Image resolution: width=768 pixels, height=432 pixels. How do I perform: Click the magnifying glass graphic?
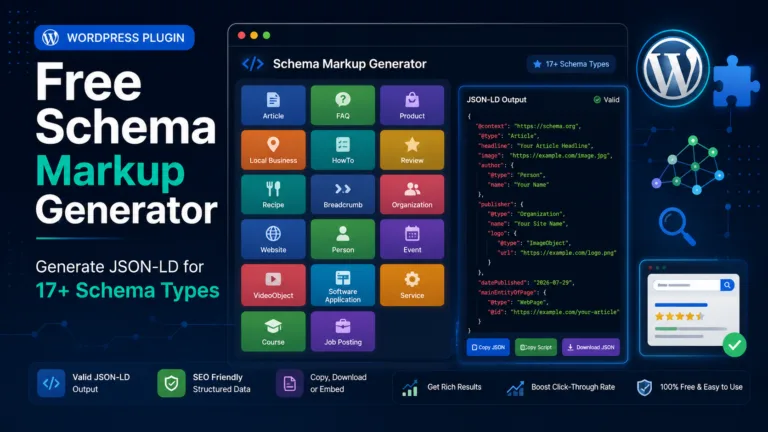677,226
